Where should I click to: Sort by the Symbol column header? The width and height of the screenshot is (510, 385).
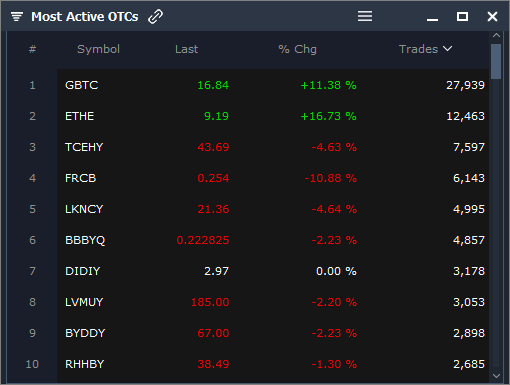pyautogui.click(x=98, y=49)
